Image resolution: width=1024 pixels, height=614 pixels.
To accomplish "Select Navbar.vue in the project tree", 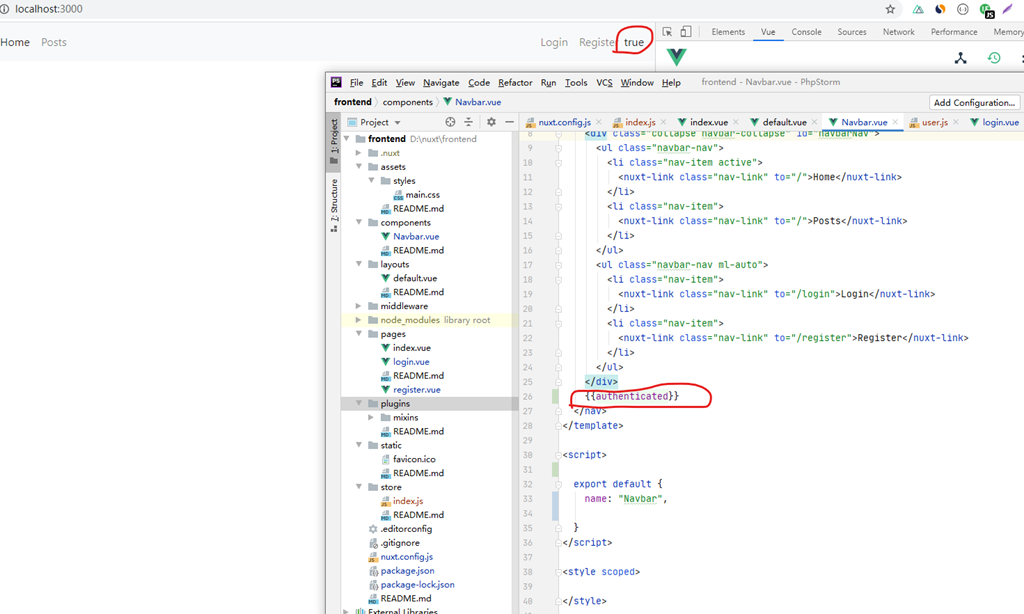I will click(x=415, y=236).
